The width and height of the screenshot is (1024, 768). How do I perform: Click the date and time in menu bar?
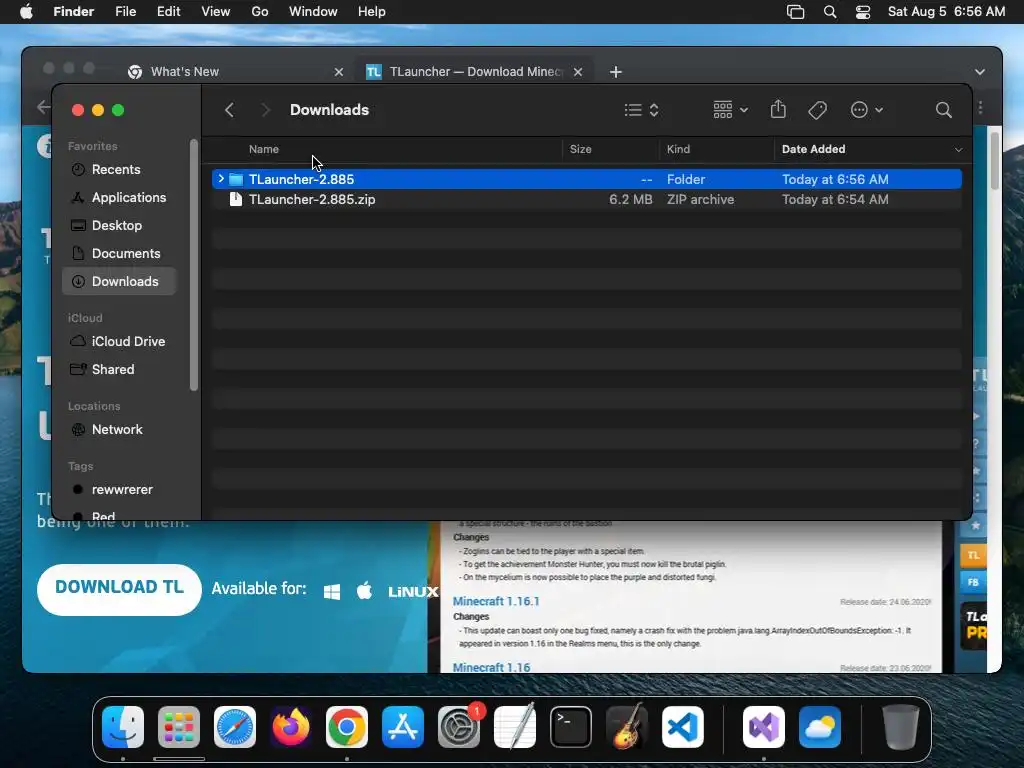pyautogui.click(x=946, y=12)
